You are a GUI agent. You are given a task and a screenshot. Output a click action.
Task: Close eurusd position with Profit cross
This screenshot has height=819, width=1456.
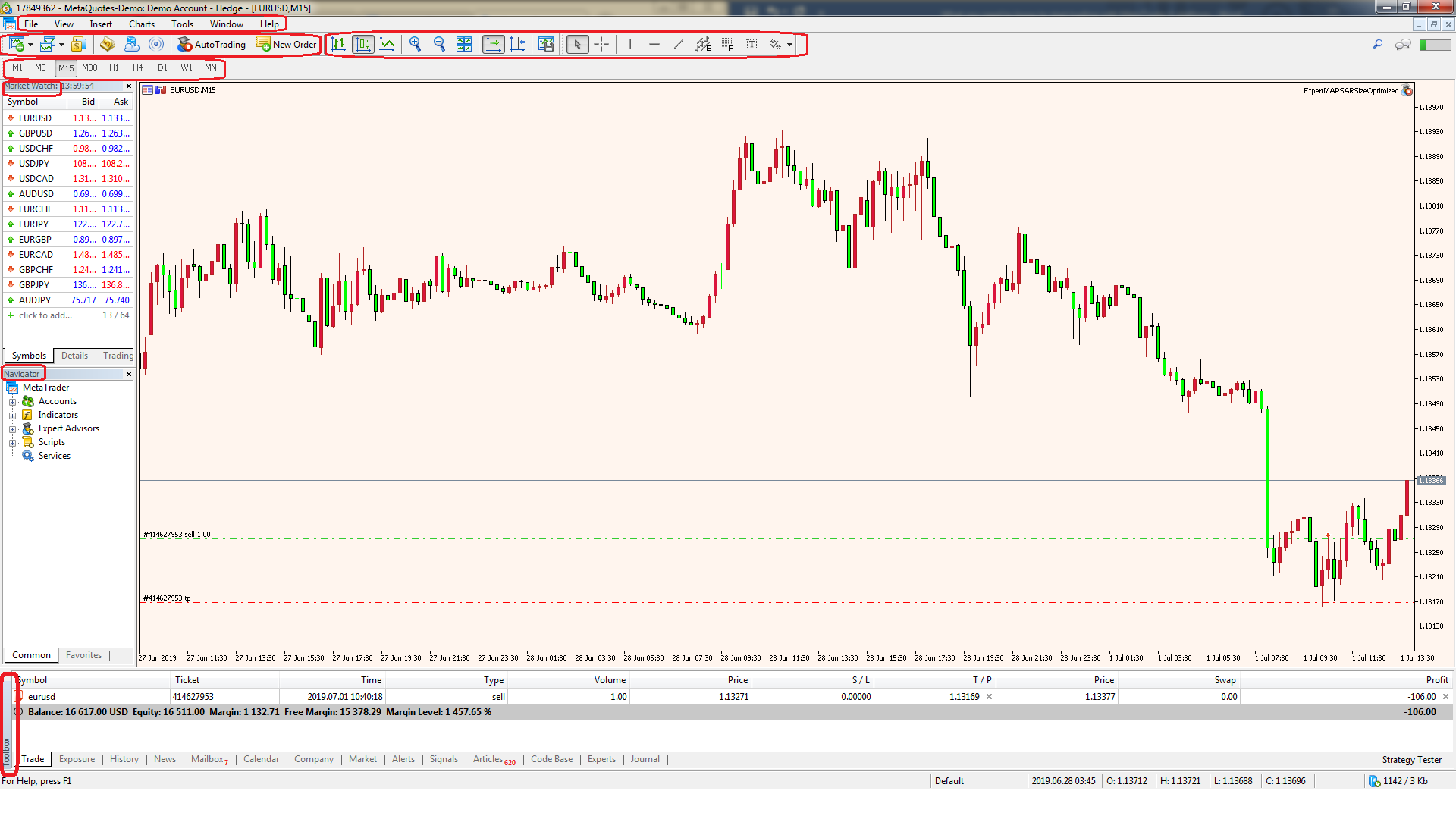(x=1445, y=697)
